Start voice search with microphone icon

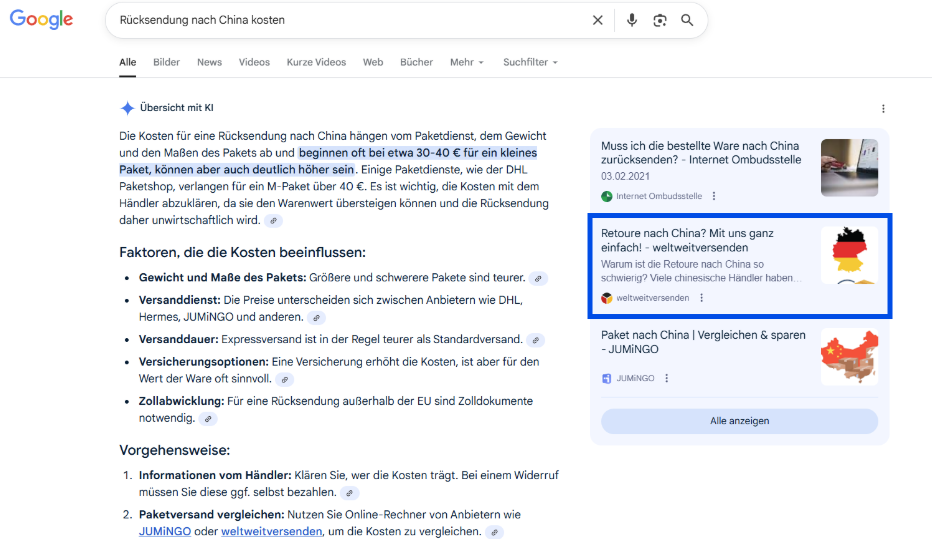click(631, 20)
